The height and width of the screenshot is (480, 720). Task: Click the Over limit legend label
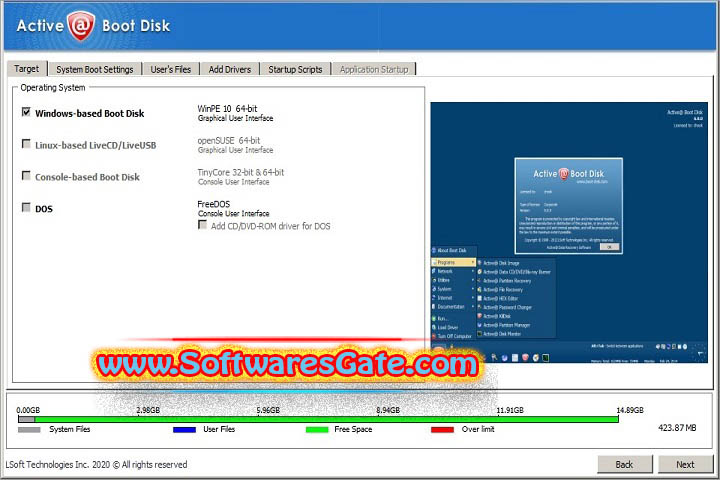tap(478, 429)
